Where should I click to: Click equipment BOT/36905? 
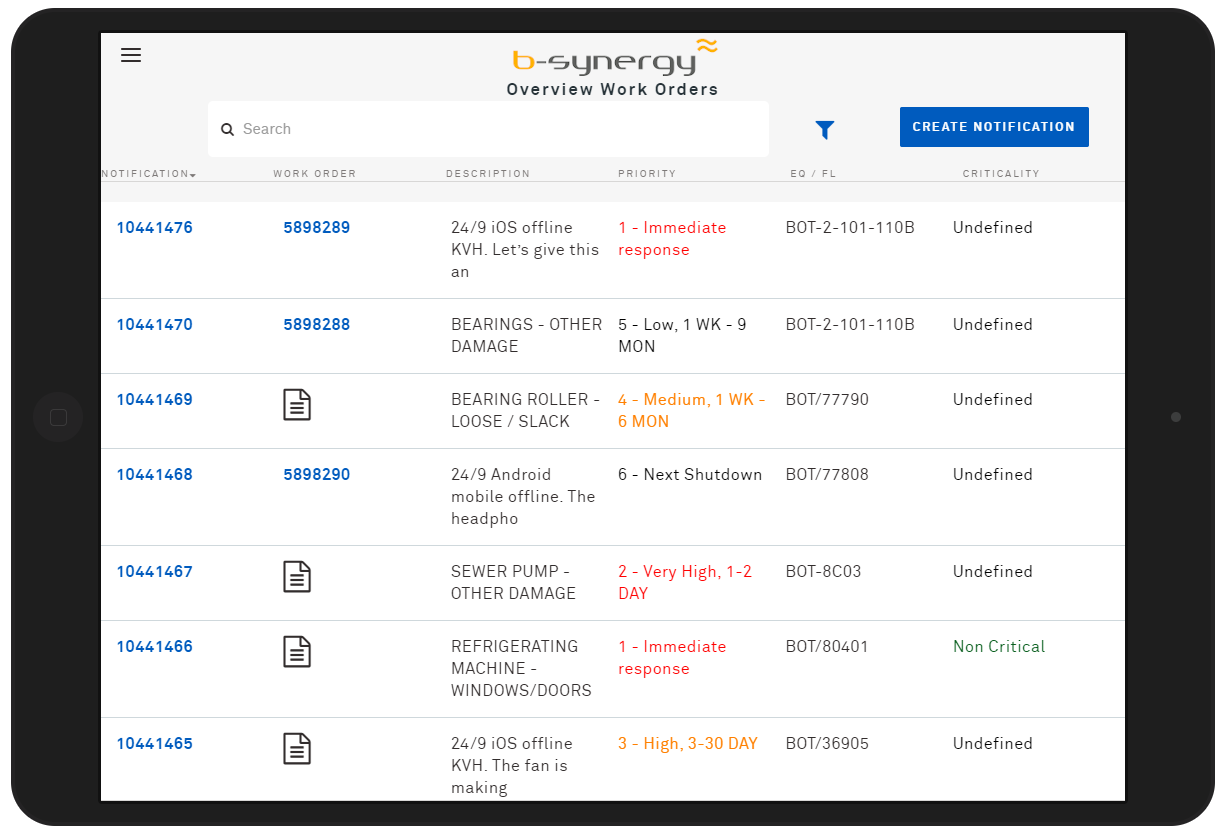pyautogui.click(x=827, y=744)
